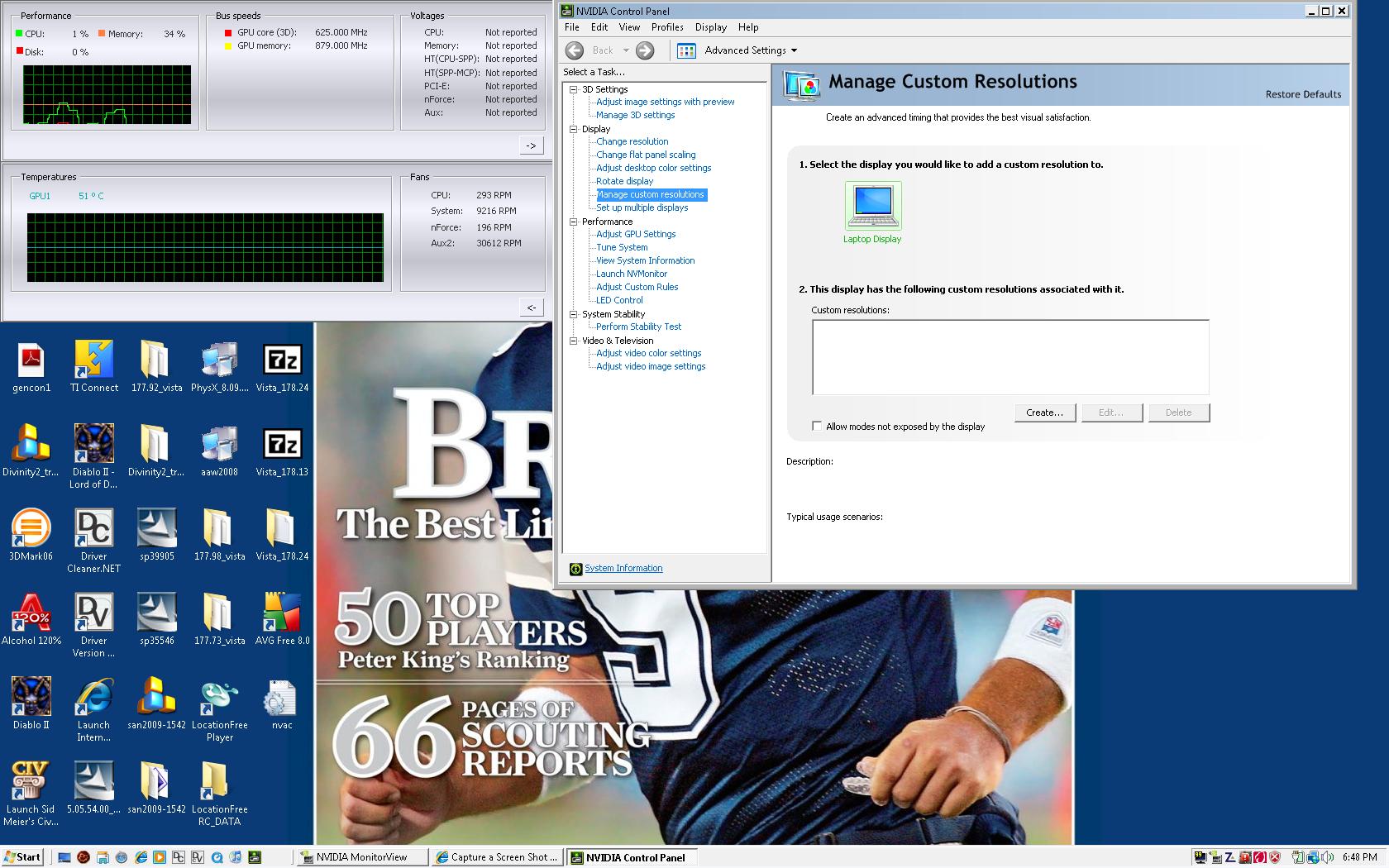Collapse MonitorView panel with <- button
1389x868 pixels.
(x=532, y=308)
